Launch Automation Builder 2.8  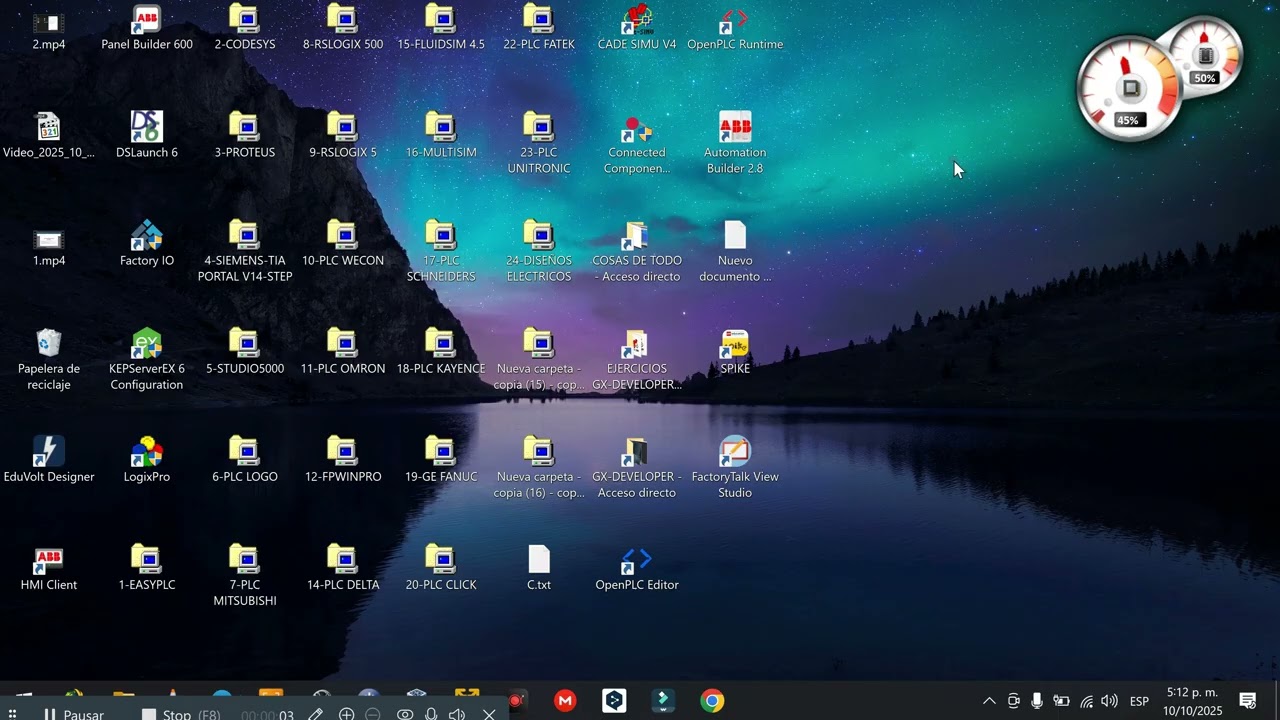[735, 144]
